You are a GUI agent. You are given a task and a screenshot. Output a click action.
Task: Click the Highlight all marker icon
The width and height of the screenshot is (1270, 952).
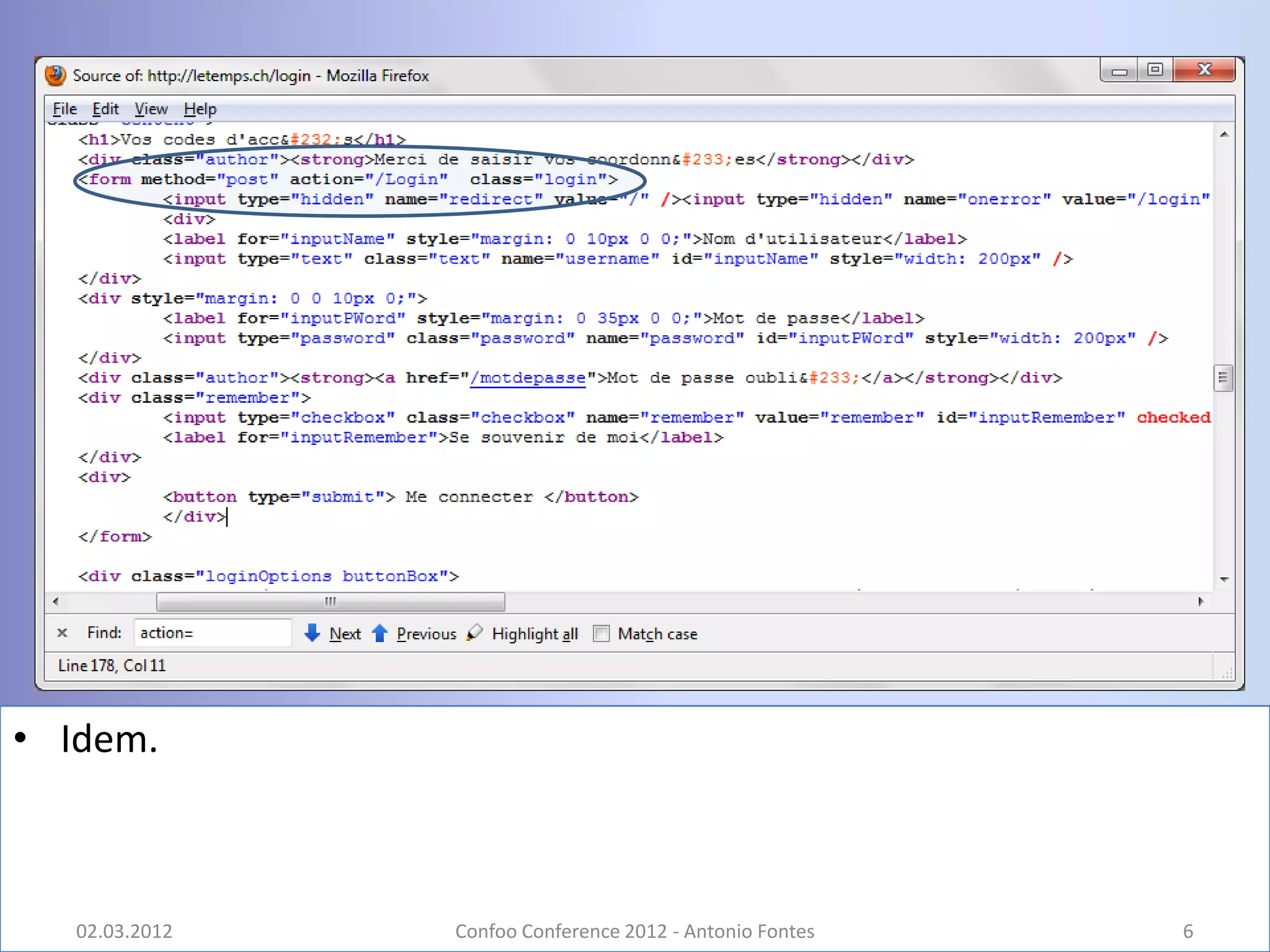pos(475,633)
